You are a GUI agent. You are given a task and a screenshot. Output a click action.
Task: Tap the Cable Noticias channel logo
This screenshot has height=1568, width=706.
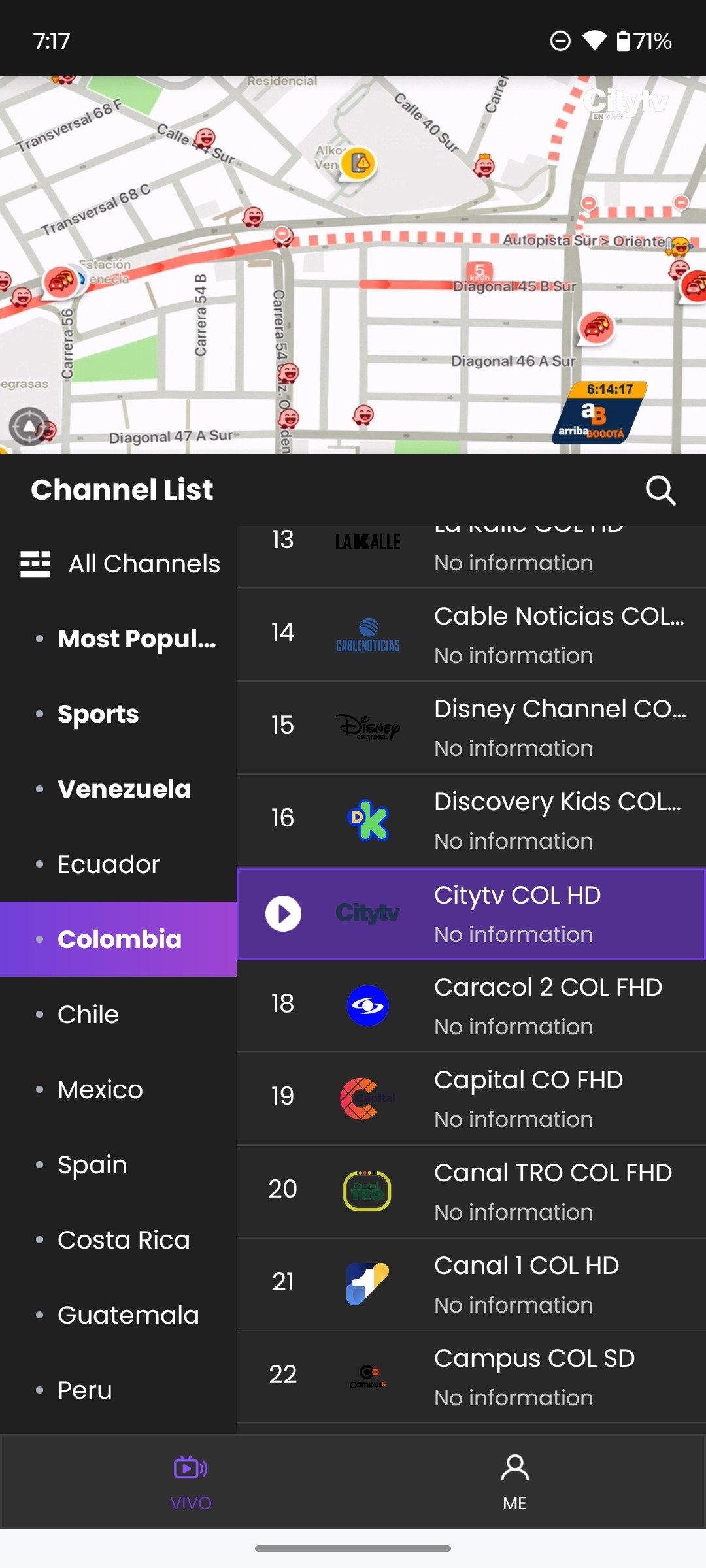[x=367, y=635]
